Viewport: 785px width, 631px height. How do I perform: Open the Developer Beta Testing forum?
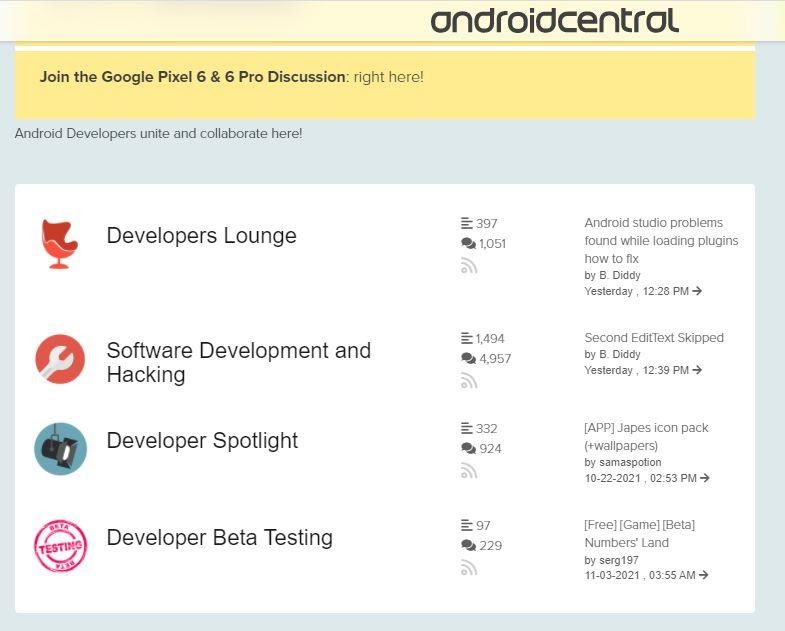pyautogui.click(x=220, y=537)
